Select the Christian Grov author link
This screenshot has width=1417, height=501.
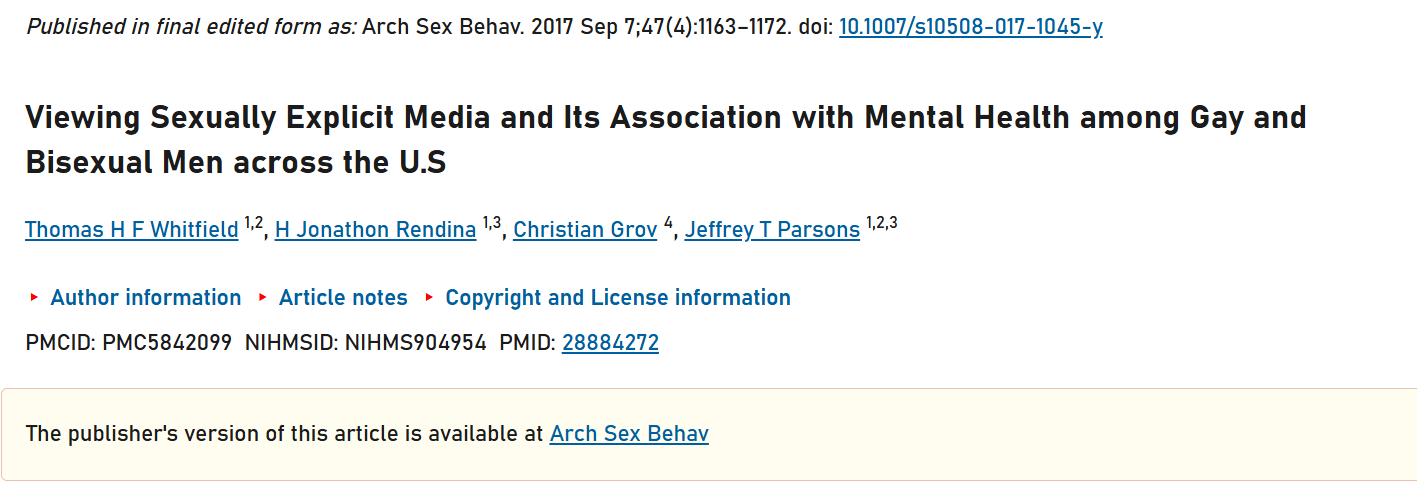click(x=585, y=230)
